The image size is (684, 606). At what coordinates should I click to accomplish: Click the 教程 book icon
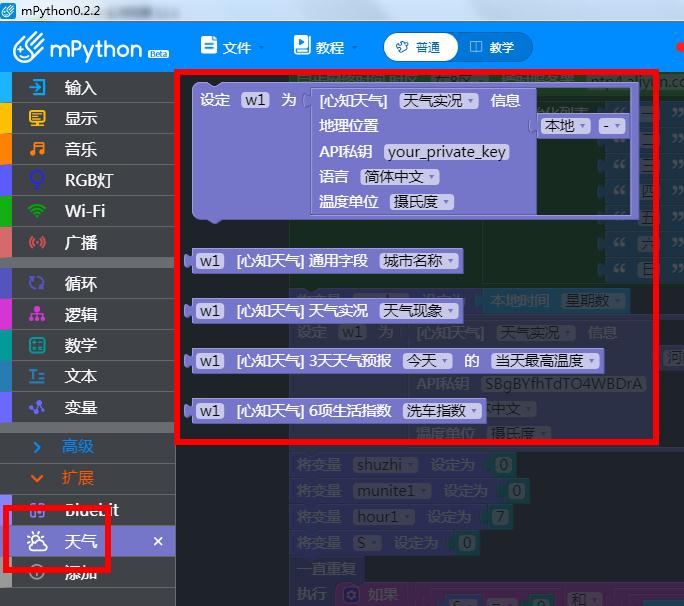coord(302,45)
